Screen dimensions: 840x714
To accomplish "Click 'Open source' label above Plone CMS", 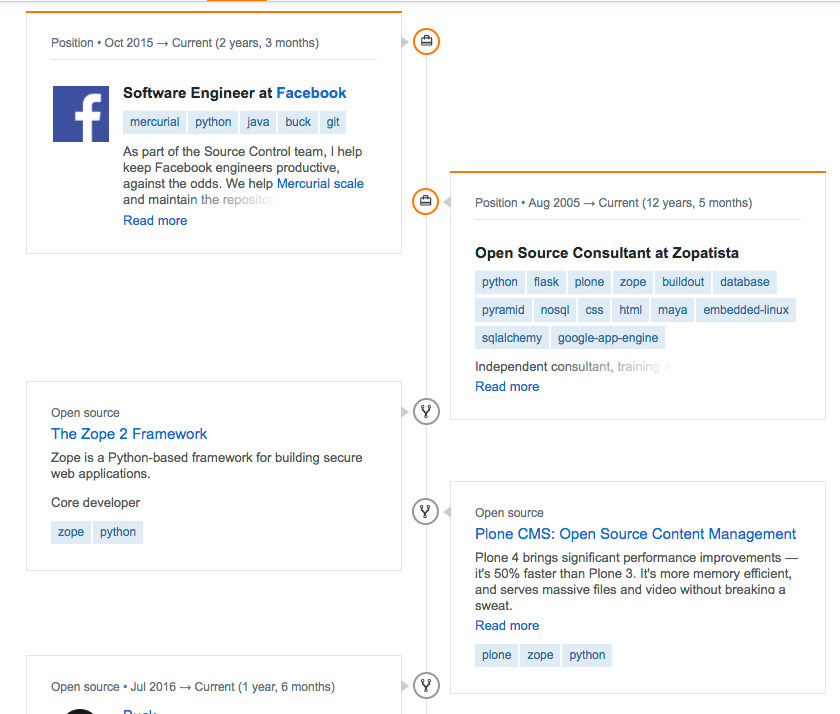I will pos(509,513).
